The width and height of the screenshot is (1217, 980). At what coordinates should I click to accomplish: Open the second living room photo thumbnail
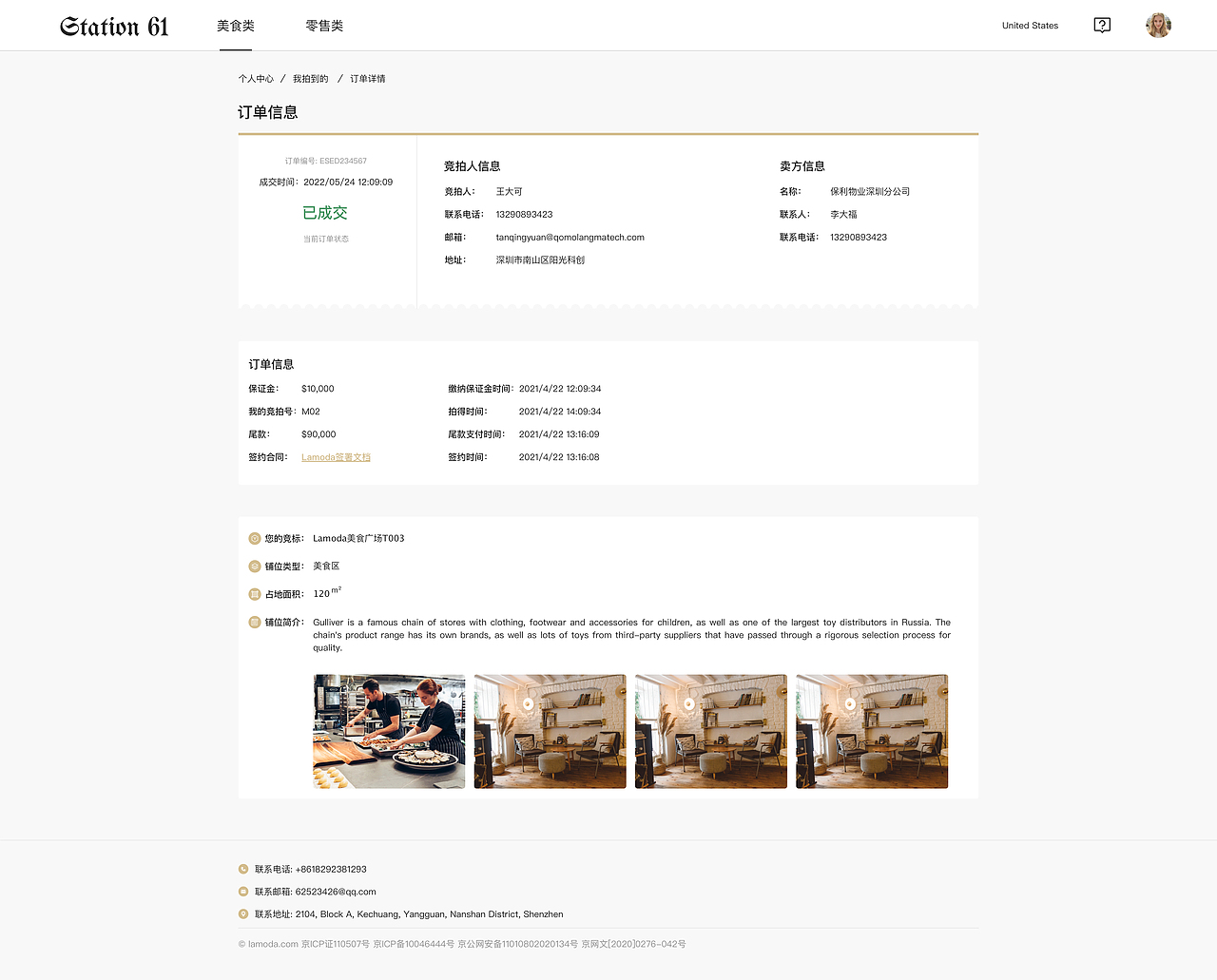711,732
